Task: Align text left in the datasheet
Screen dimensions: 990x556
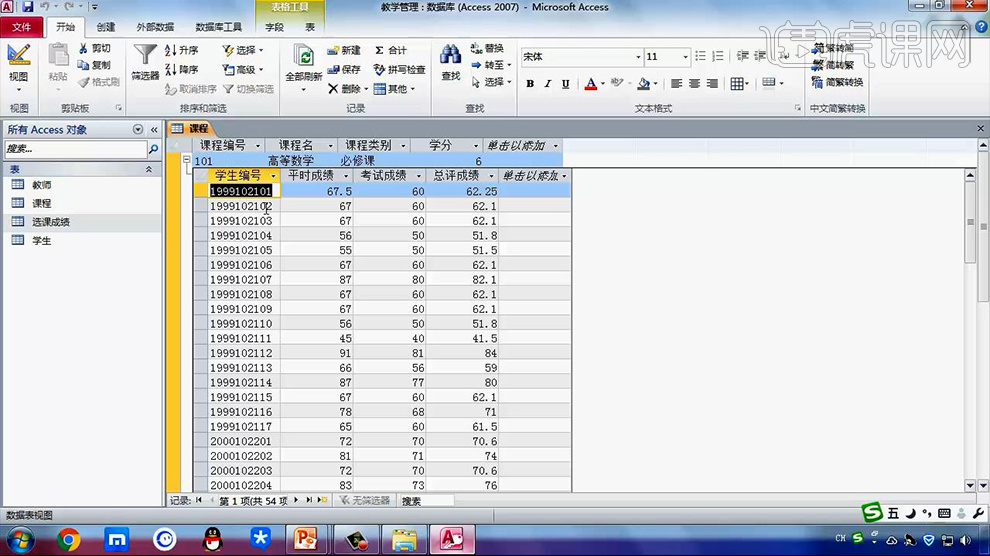Action: pos(676,83)
